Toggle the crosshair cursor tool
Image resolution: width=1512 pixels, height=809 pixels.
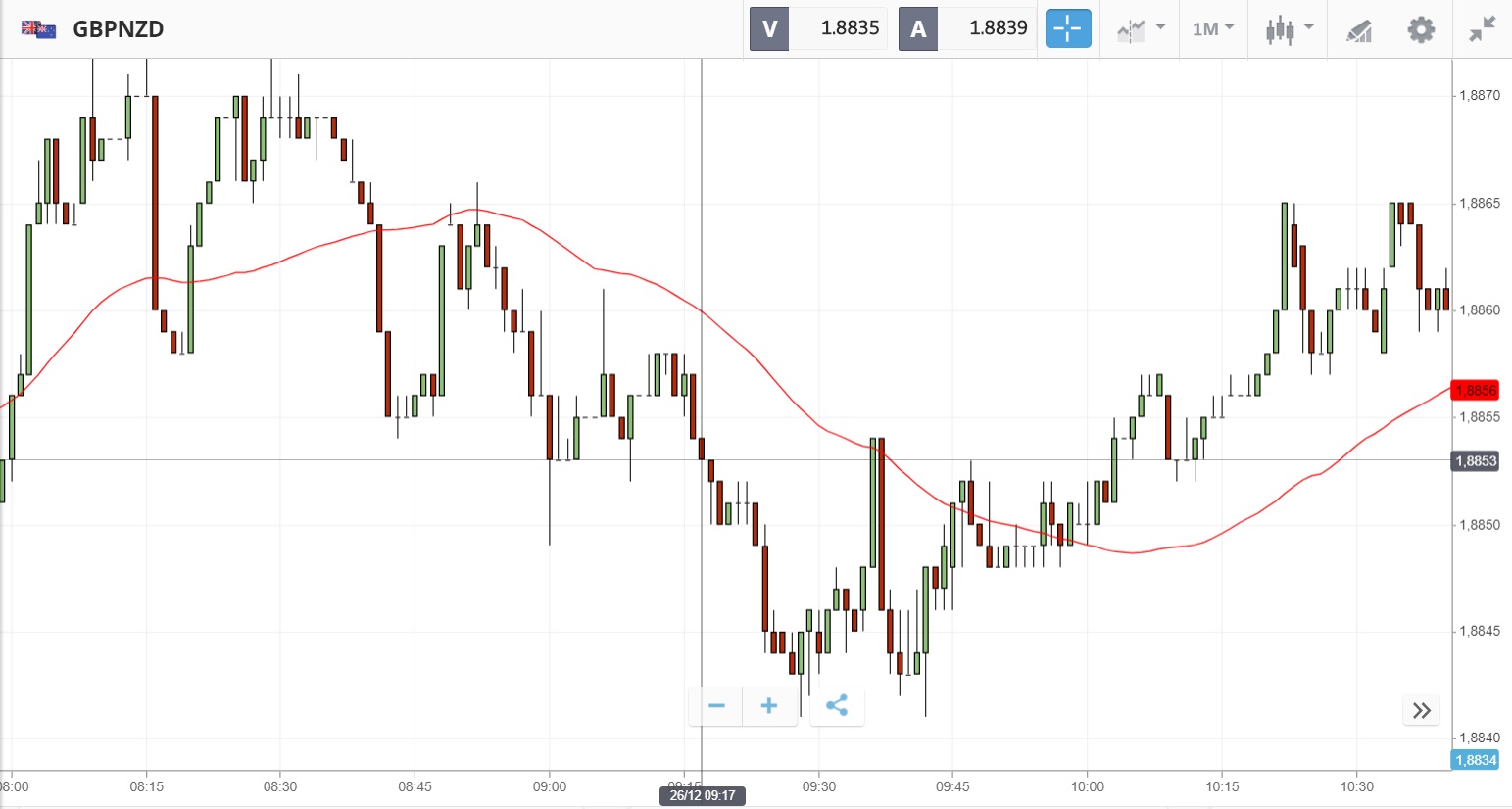click(1067, 28)
